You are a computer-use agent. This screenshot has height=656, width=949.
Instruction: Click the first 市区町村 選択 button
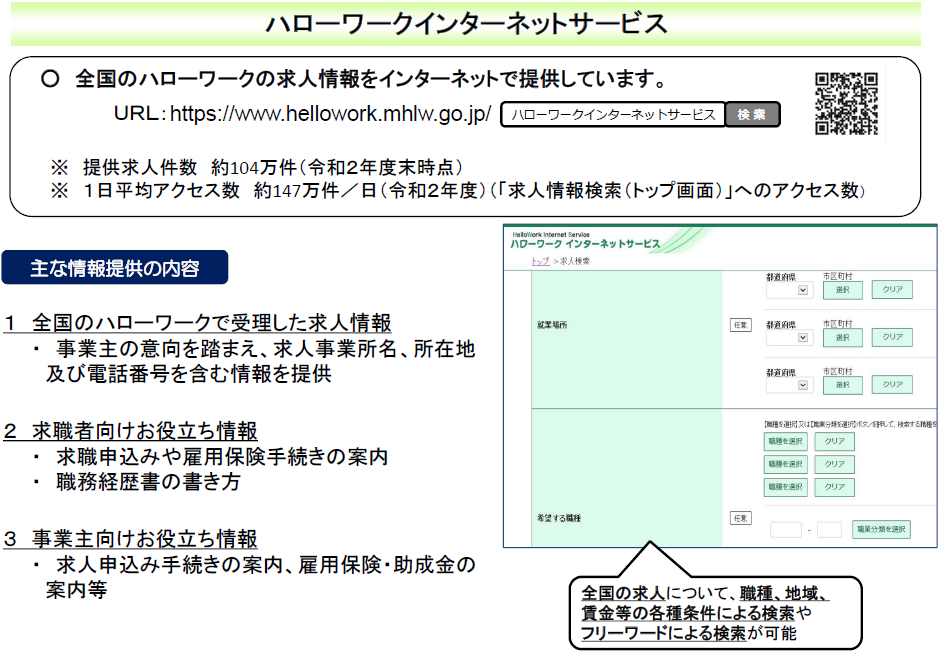tap(842, 290)
